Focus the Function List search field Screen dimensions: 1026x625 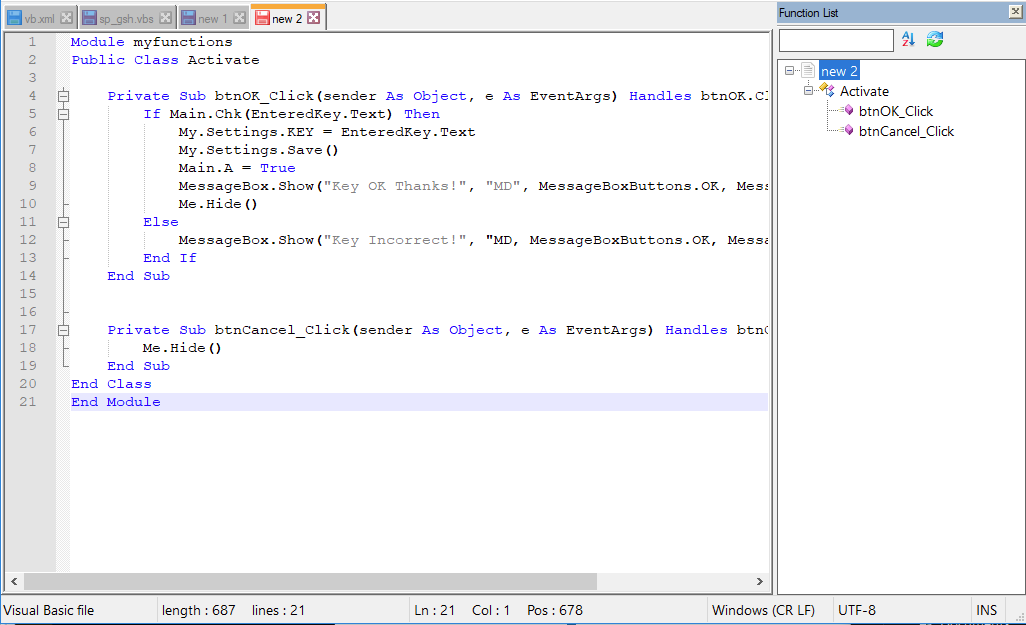tap(836, 40)
